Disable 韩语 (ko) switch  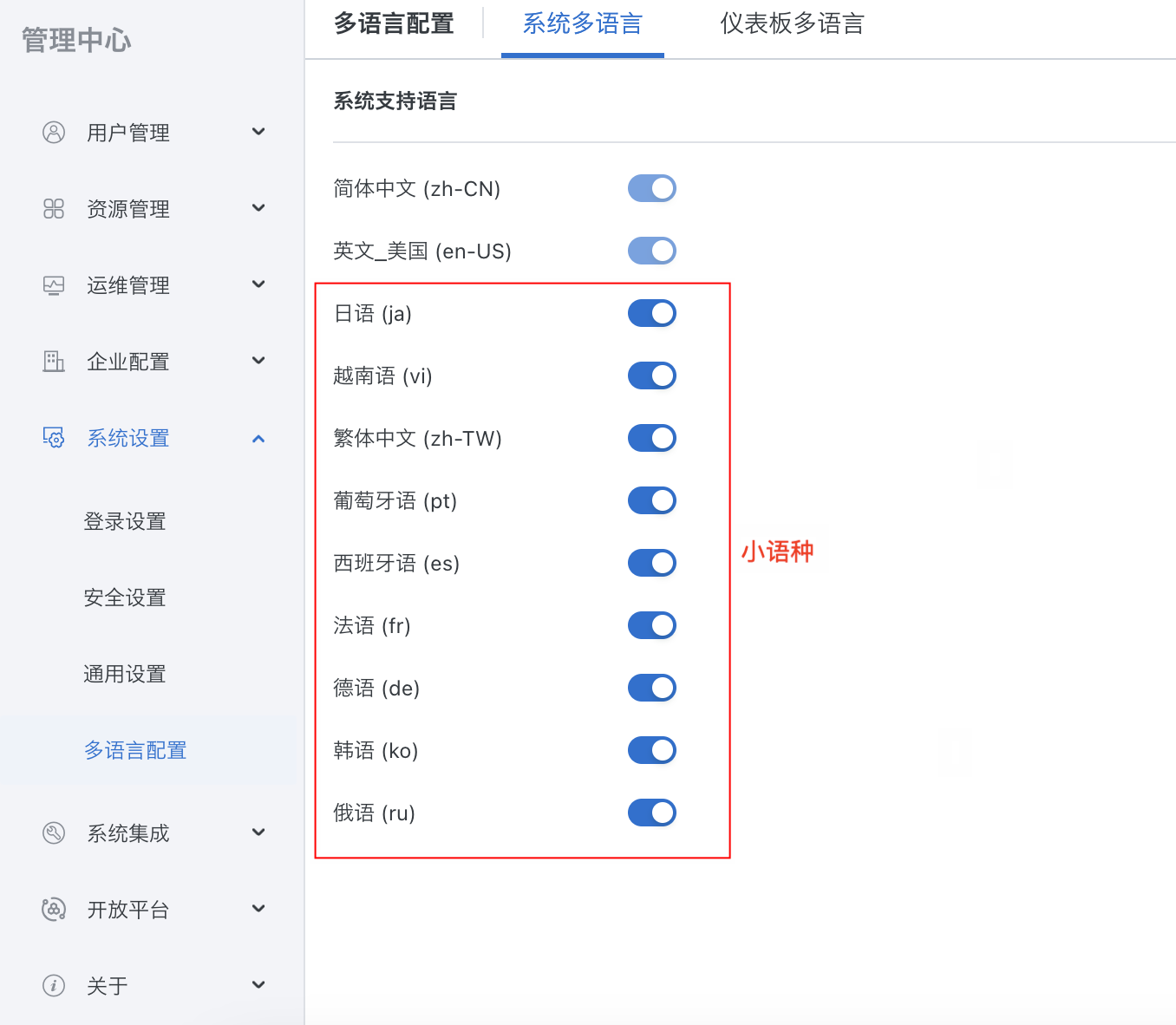pyautogui.click(x=652, y=750)
